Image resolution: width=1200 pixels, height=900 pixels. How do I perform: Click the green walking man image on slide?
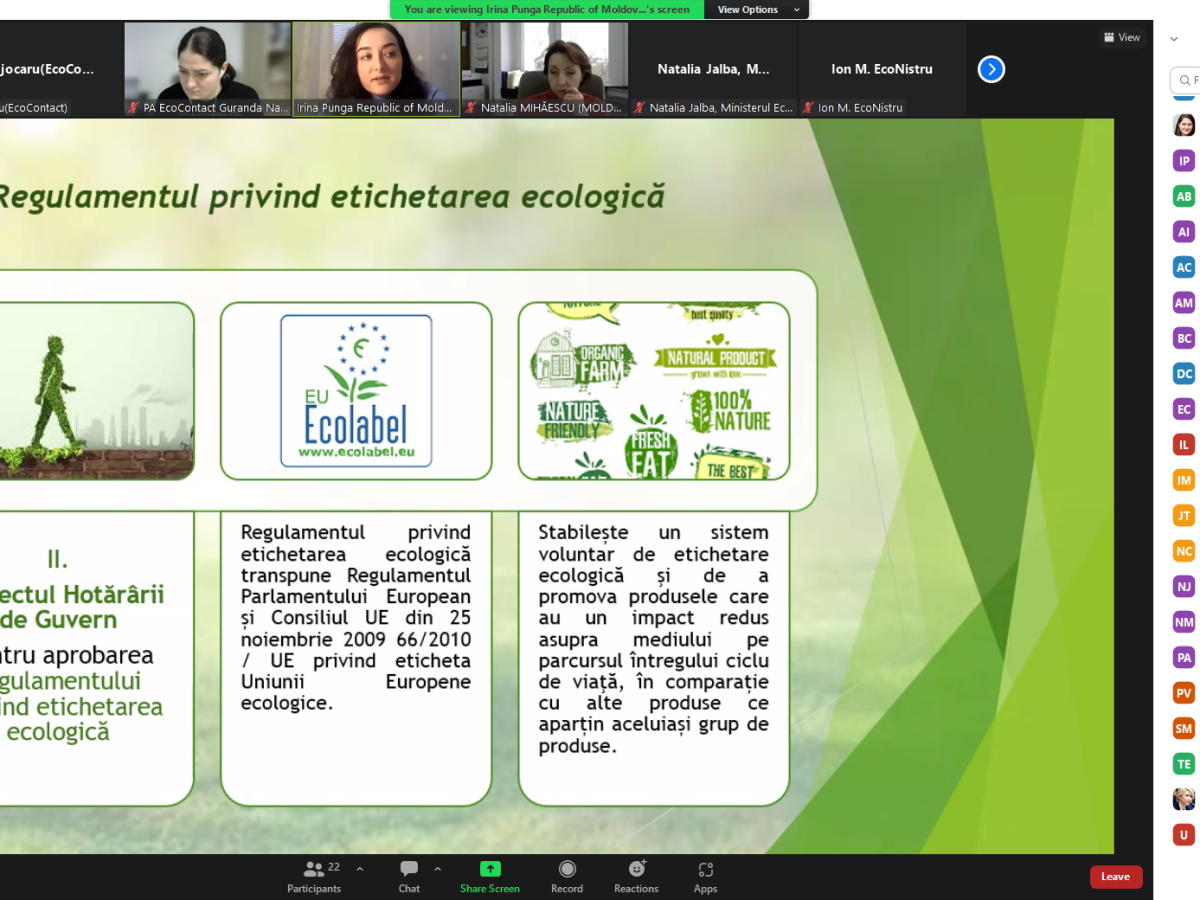pyautogui.click(x=97, y=391)
